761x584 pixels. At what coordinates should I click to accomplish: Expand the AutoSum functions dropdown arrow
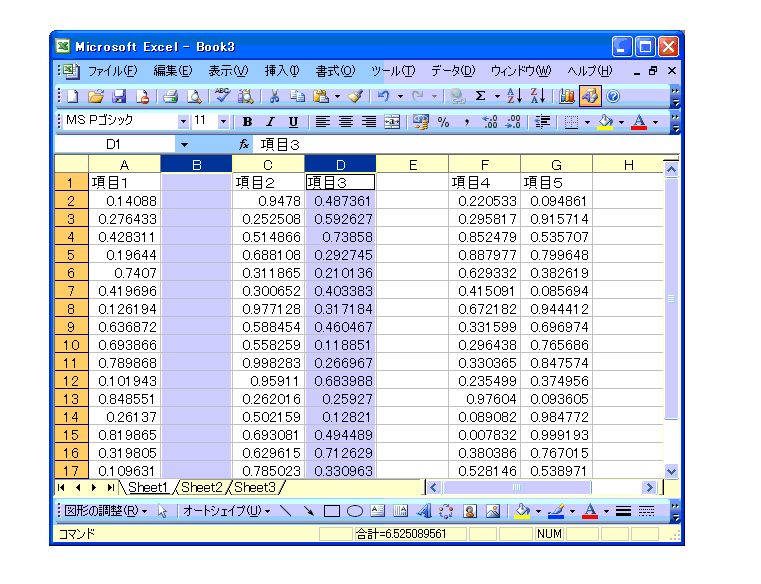[497, 97]
